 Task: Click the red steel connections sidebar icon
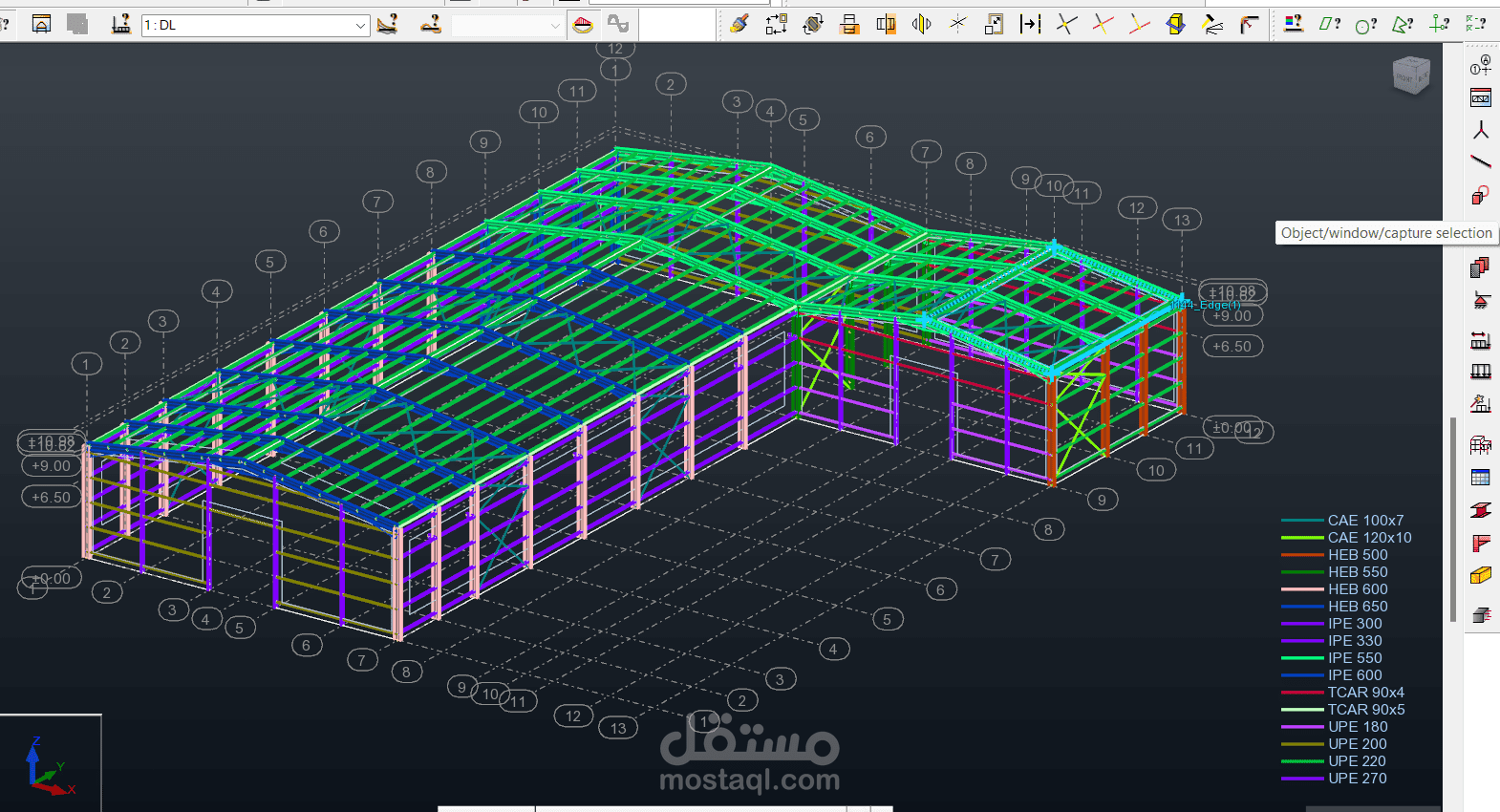pyautogui.click(x=1481, y=543)
